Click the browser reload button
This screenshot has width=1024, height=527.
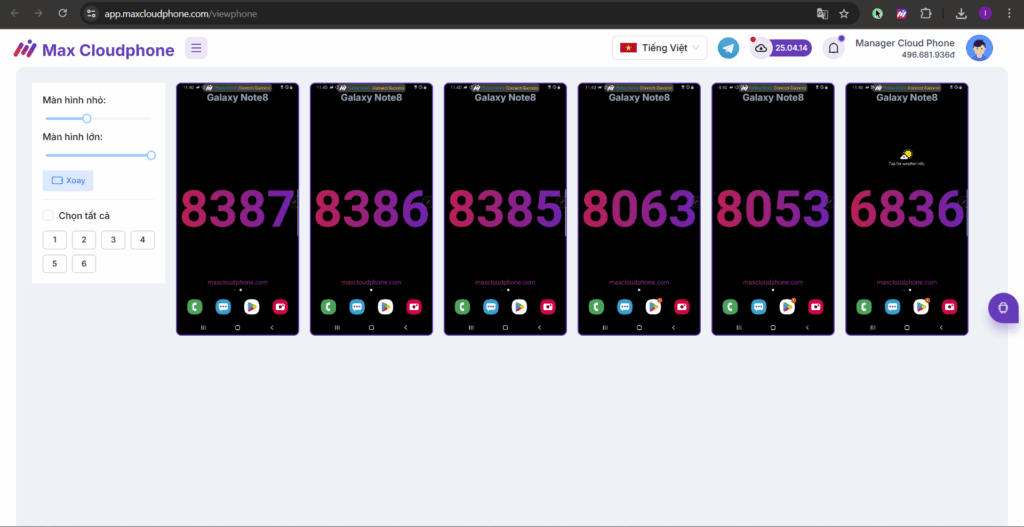[x=63, y=14]
